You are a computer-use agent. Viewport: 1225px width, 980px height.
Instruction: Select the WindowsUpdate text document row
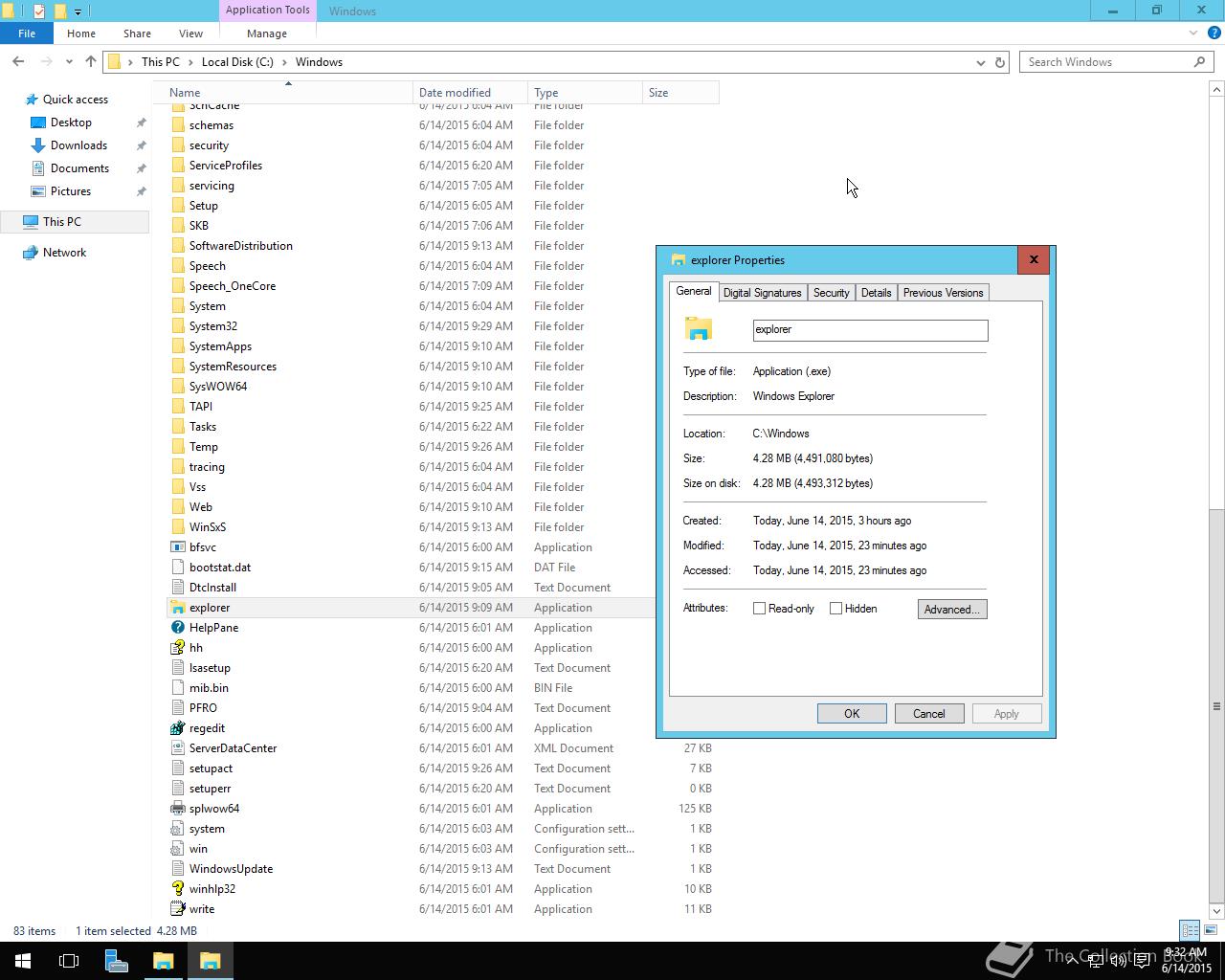click(x=442, y=869)
